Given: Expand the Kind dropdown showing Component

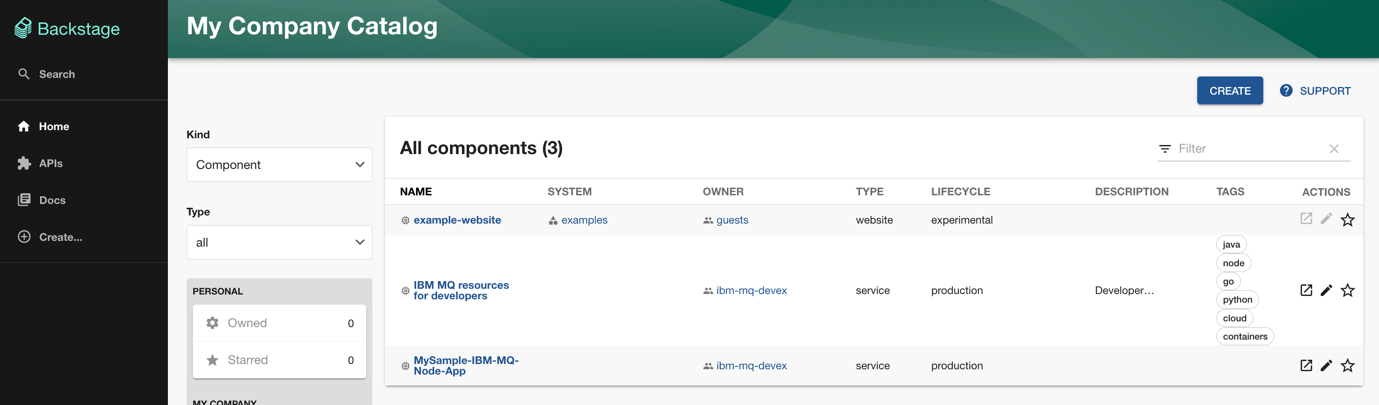Looking at the screenshot, I should tap(279, 165).
